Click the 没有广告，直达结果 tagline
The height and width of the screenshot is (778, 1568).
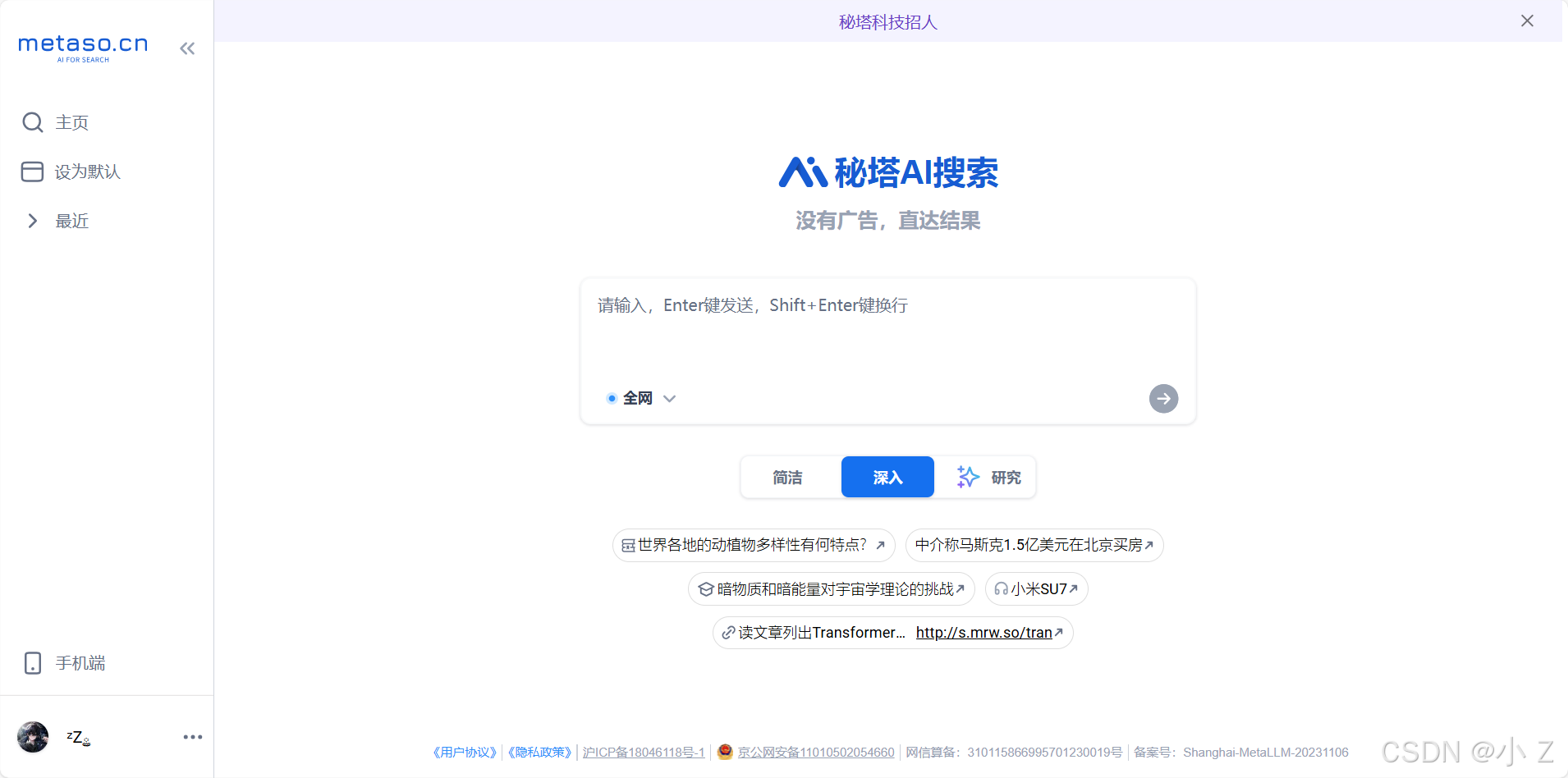[887, 221]
